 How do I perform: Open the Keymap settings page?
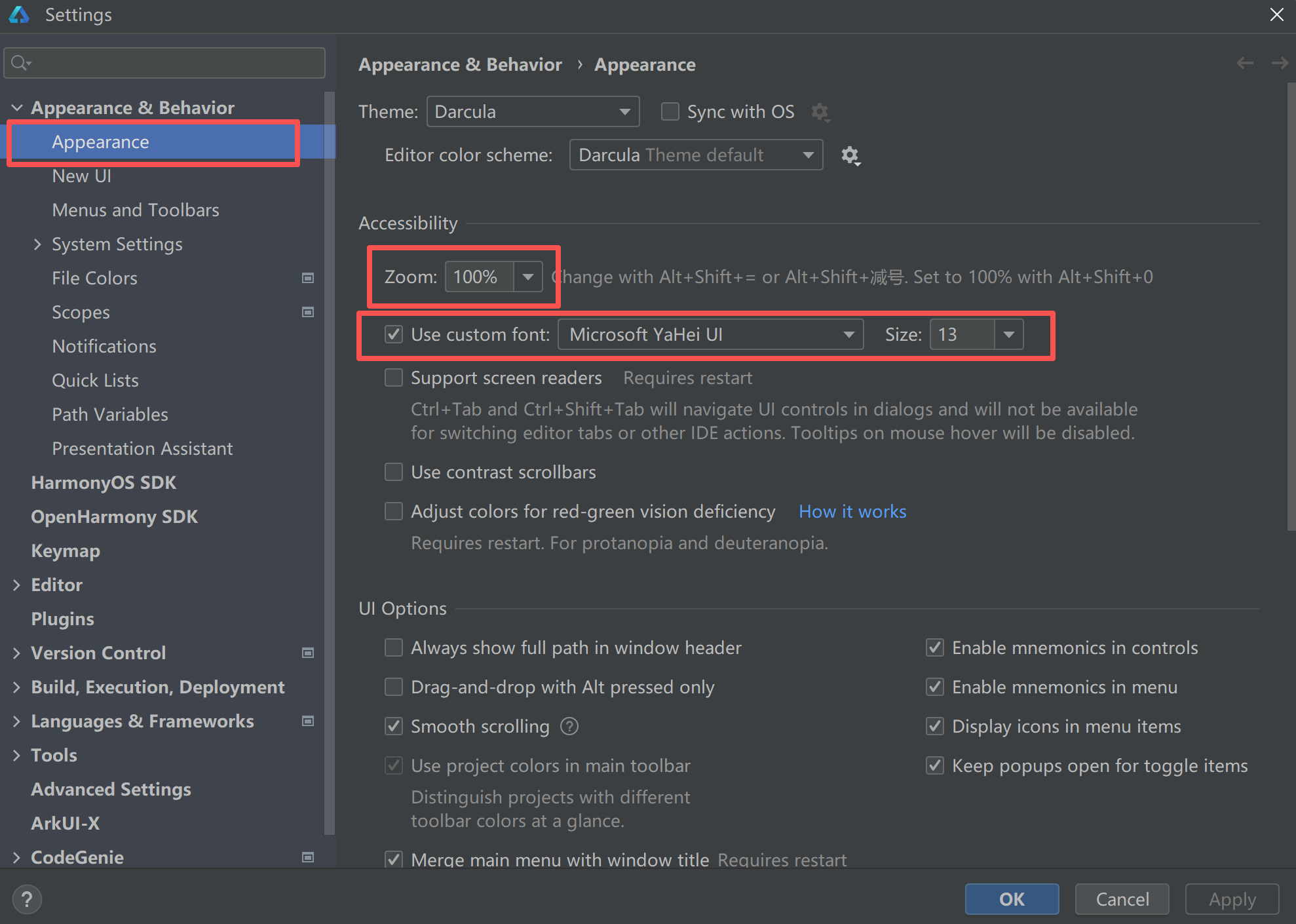click(66, 550)
